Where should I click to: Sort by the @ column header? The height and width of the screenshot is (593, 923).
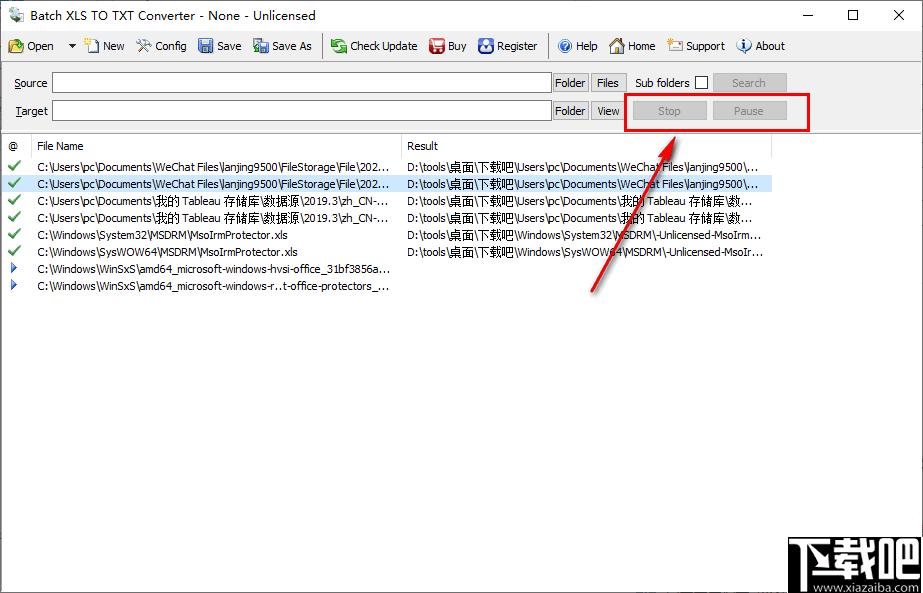pos(15,146)
